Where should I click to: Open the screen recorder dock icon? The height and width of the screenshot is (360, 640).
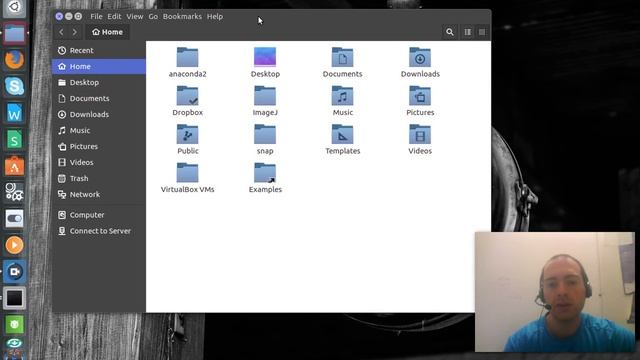click(x=14, y=271)
